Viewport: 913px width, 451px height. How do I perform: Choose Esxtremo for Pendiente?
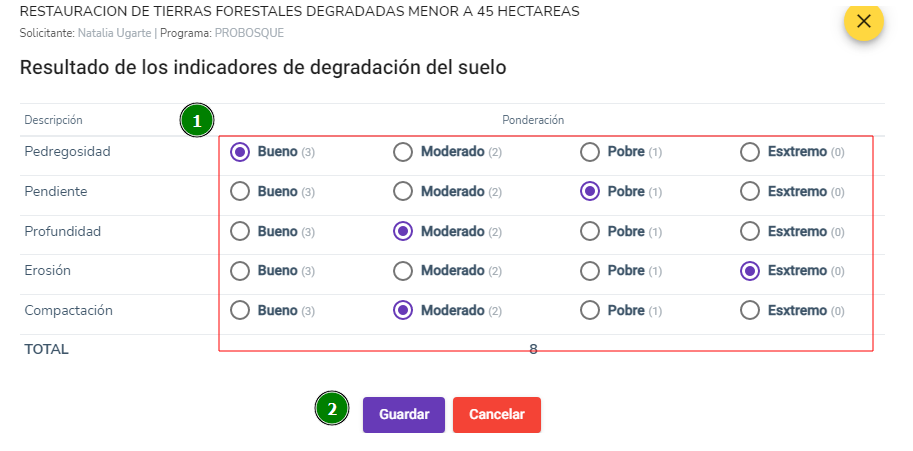(750, 191)
